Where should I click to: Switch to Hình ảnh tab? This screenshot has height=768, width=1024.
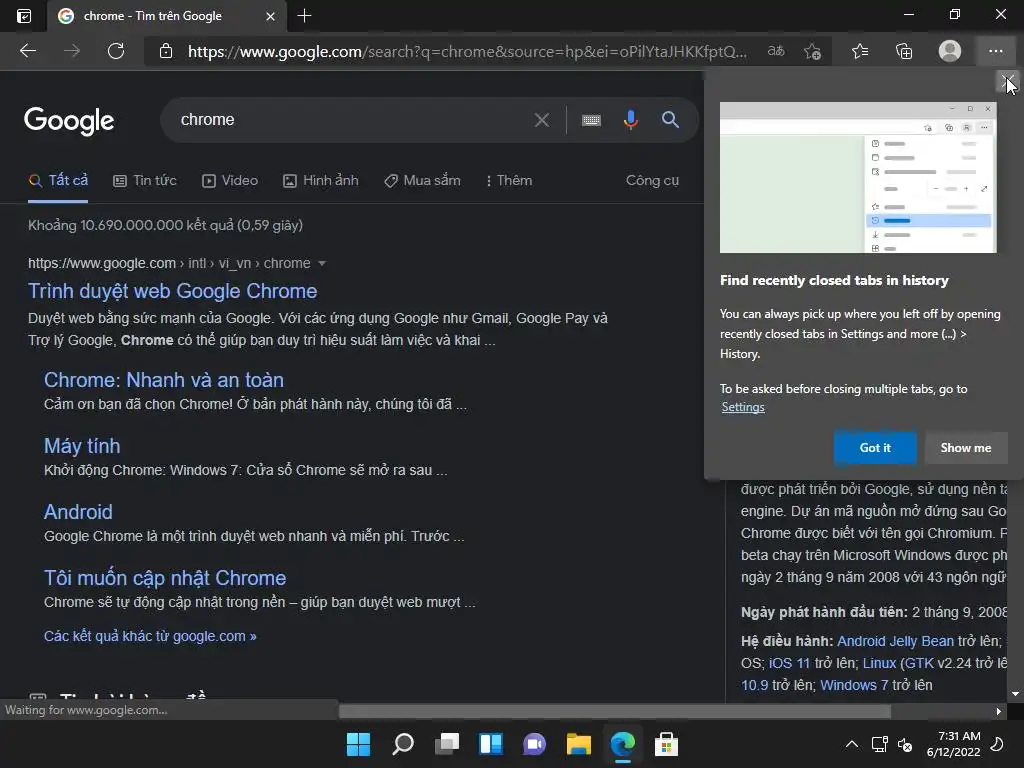[321, 180]
